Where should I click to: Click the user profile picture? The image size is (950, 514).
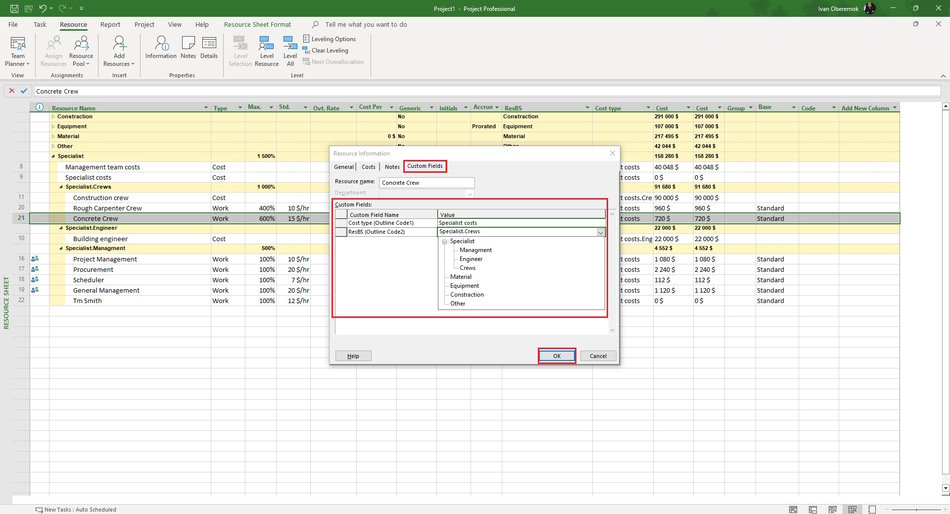pos(869,8)
